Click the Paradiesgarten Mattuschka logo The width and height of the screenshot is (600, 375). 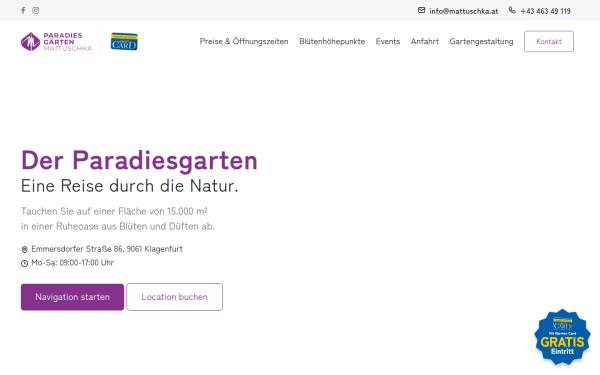(x=57, y=41)
